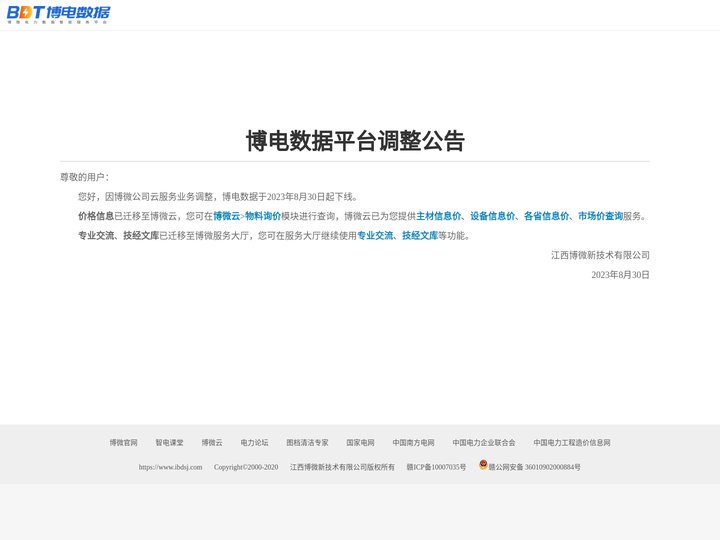Viewport: 720px width, 540px height.
Task: Visit 智电课堂 in the footer
Action: [169, 443]
